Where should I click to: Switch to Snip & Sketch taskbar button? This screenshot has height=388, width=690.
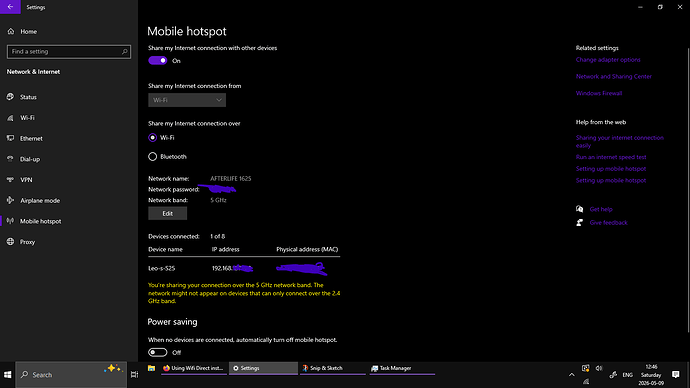click(x=332, y=368)
